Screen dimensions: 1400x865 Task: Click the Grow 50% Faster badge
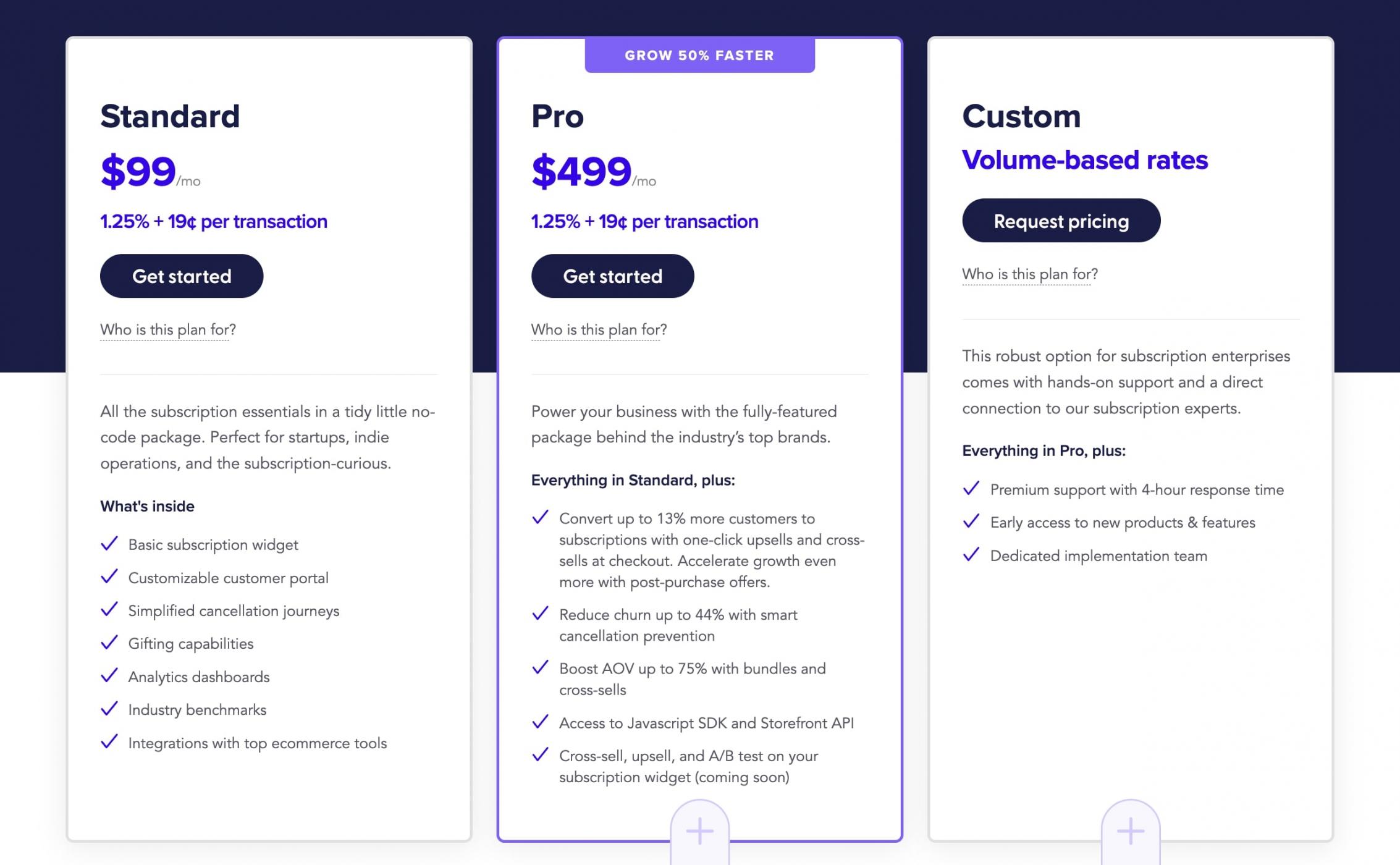click(x=699, y=56)
